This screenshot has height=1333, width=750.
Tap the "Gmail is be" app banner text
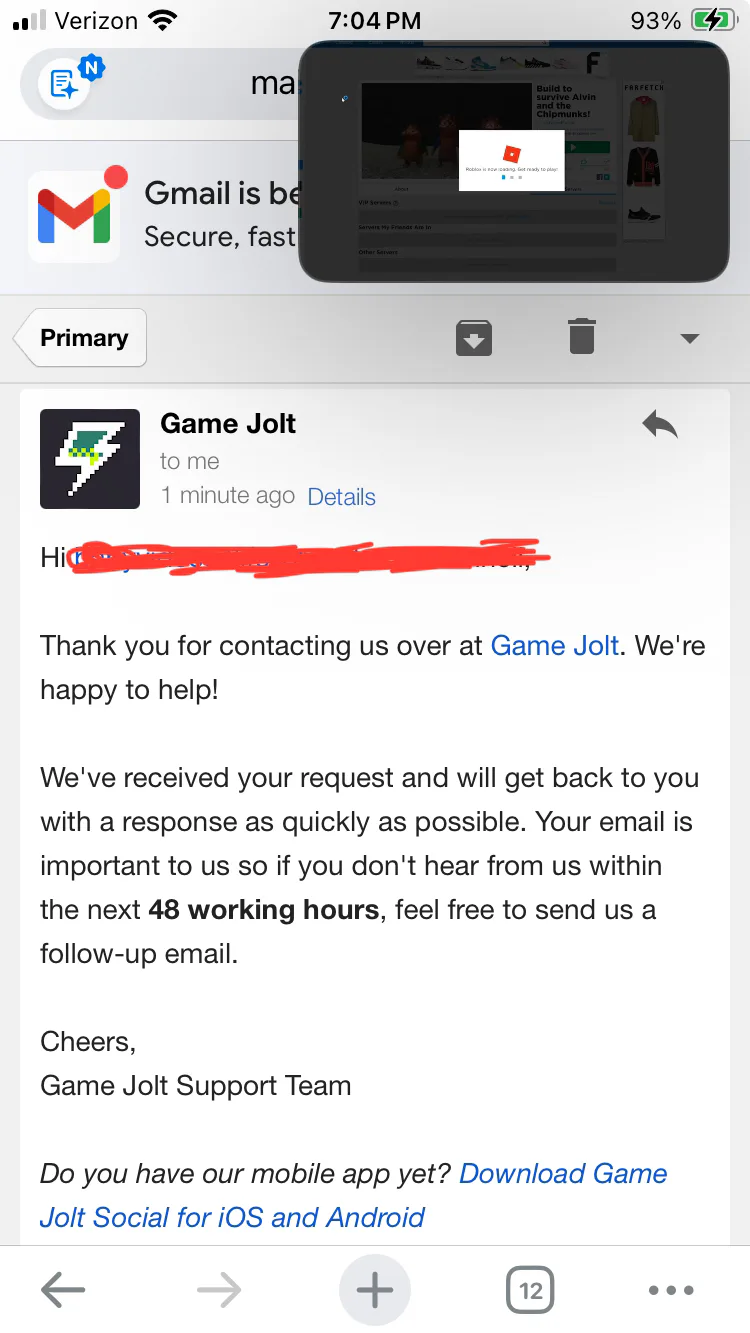pyautogui.click(x=222, y=193)
